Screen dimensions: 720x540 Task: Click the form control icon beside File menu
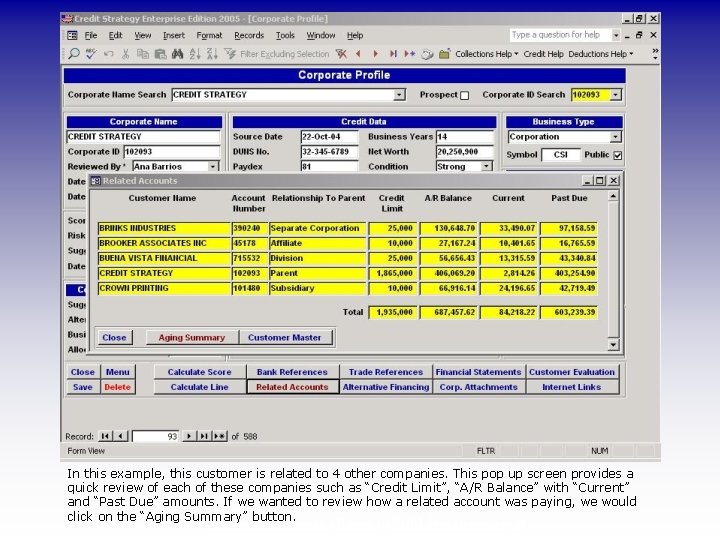pos(73,35)
